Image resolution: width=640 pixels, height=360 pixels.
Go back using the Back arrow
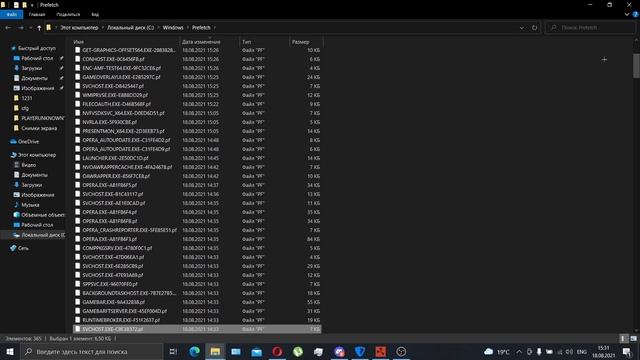(x=8, y=28)
